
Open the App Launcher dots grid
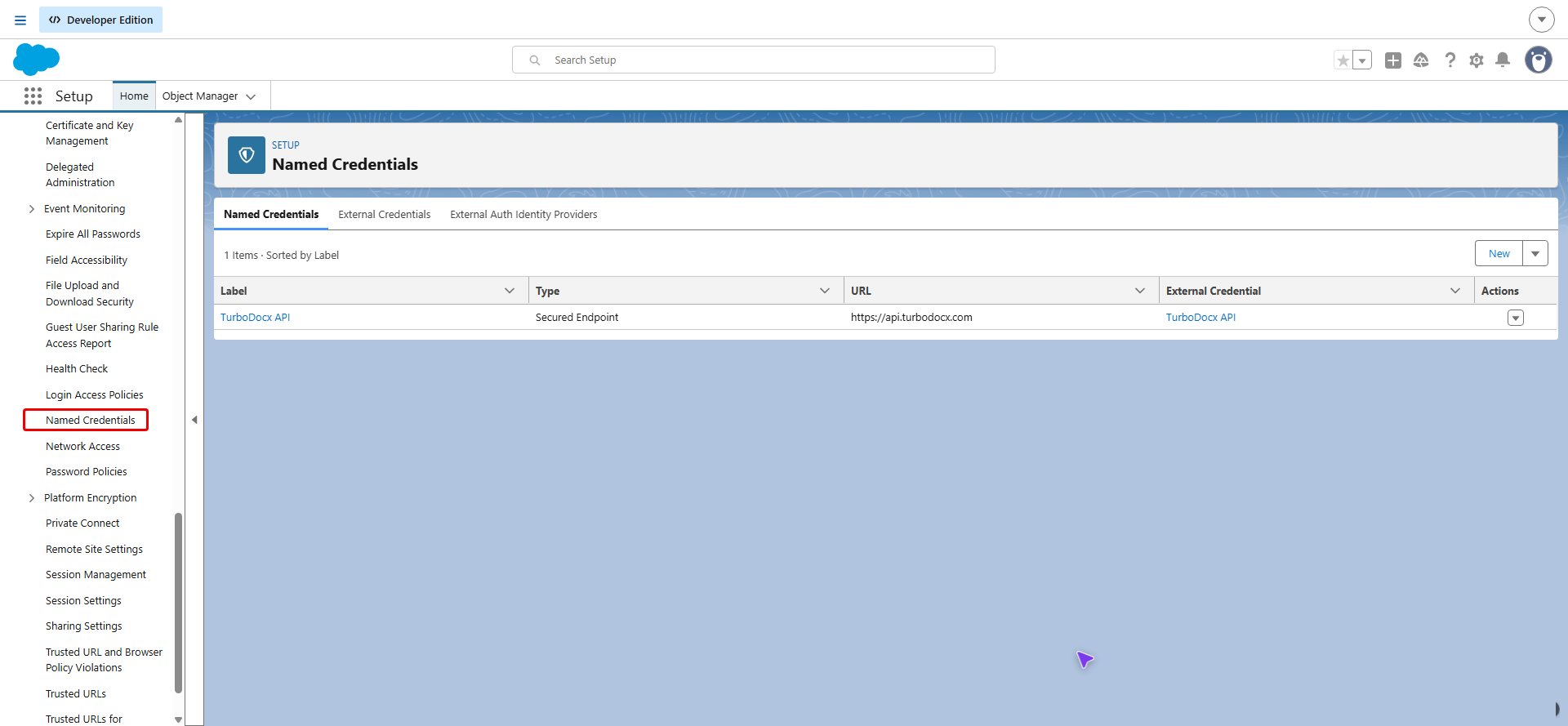[x=33, y=96]
